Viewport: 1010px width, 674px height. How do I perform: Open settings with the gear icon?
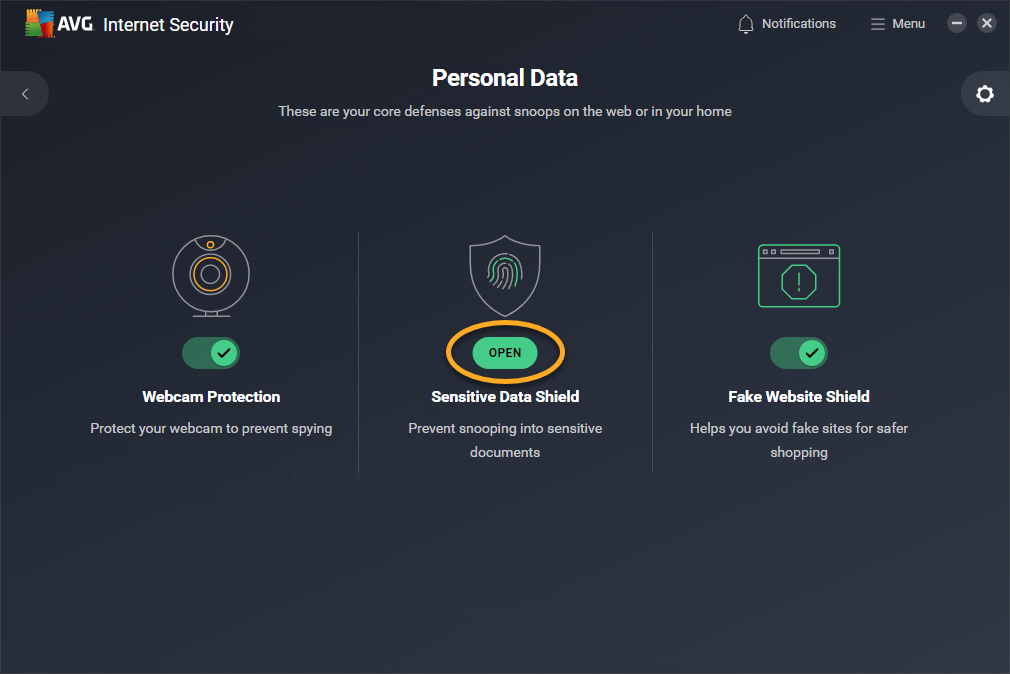(x=985, y=94)
